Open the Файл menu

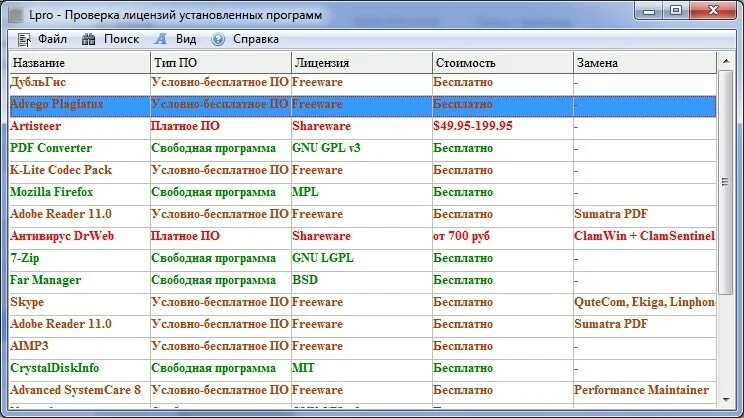tap(52, 39)
